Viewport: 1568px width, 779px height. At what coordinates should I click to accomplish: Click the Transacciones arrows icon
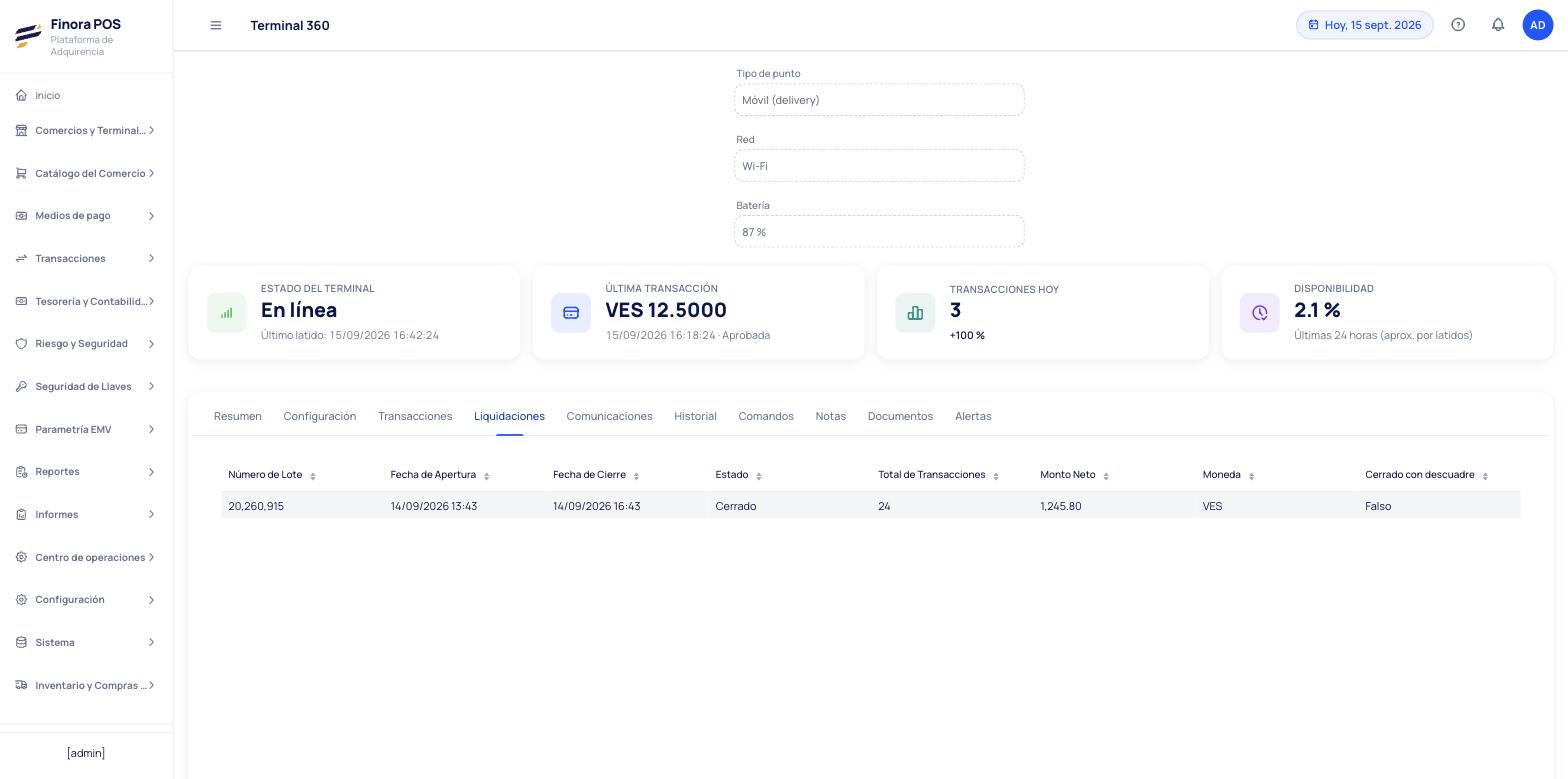21,258
